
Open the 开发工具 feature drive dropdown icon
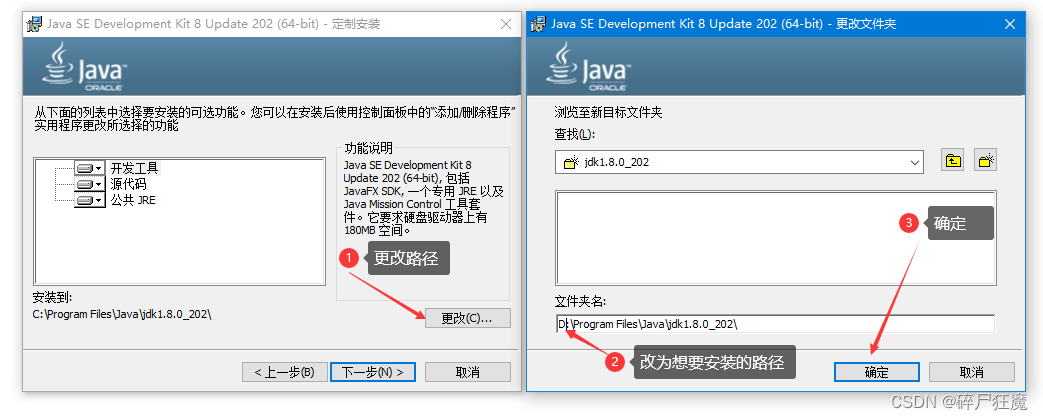click(90, 168)
